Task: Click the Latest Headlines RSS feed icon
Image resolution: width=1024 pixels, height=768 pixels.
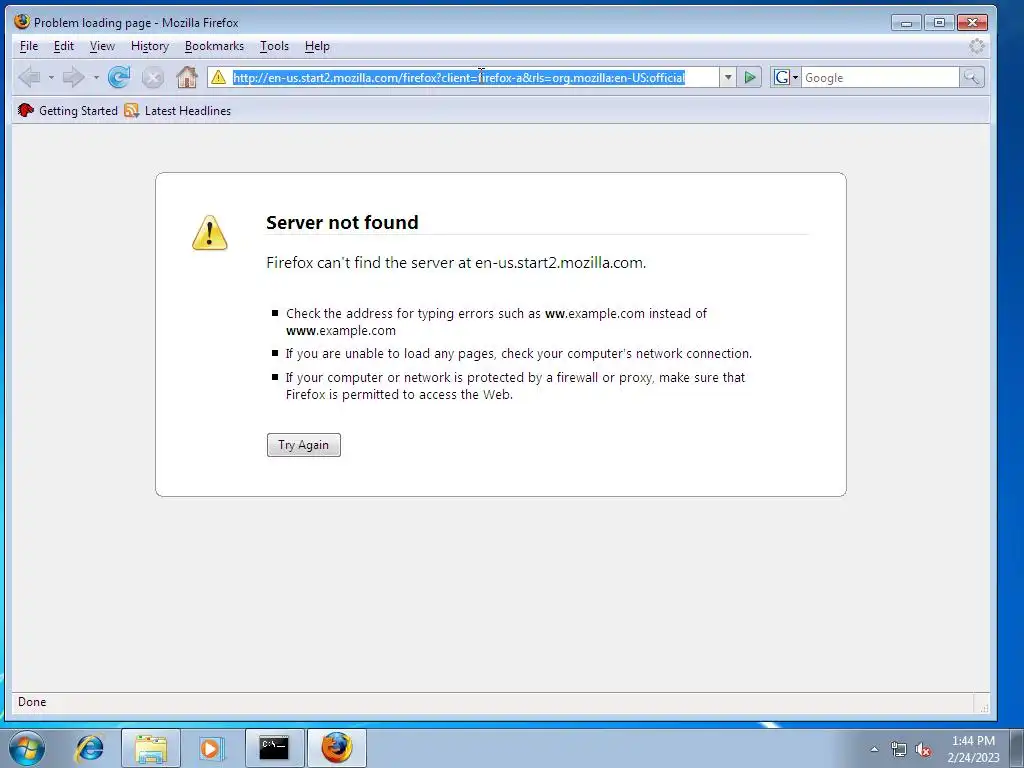Action: (x=131, y=110)
